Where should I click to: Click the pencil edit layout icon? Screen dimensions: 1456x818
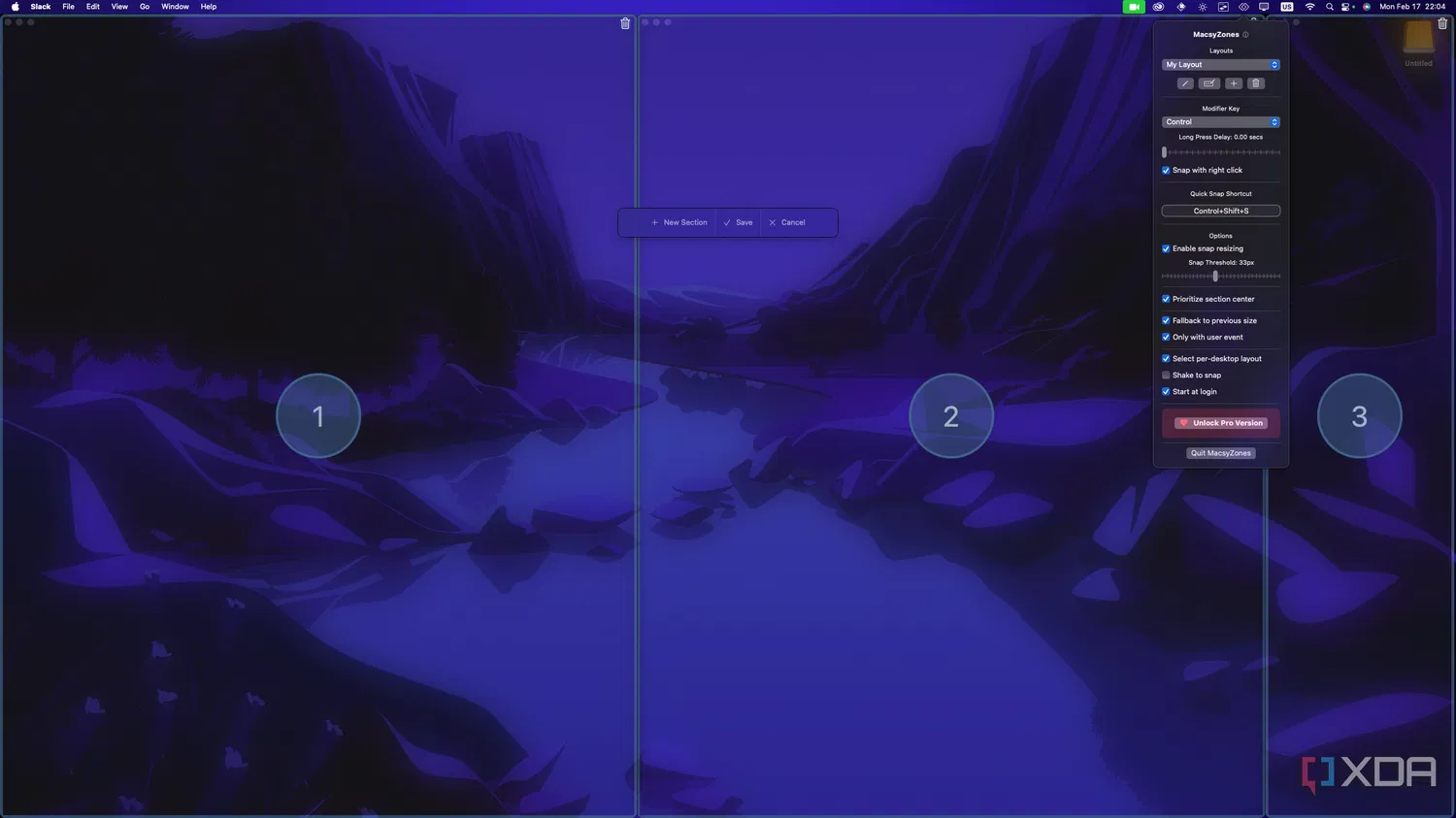click(x=1185, y=83)
